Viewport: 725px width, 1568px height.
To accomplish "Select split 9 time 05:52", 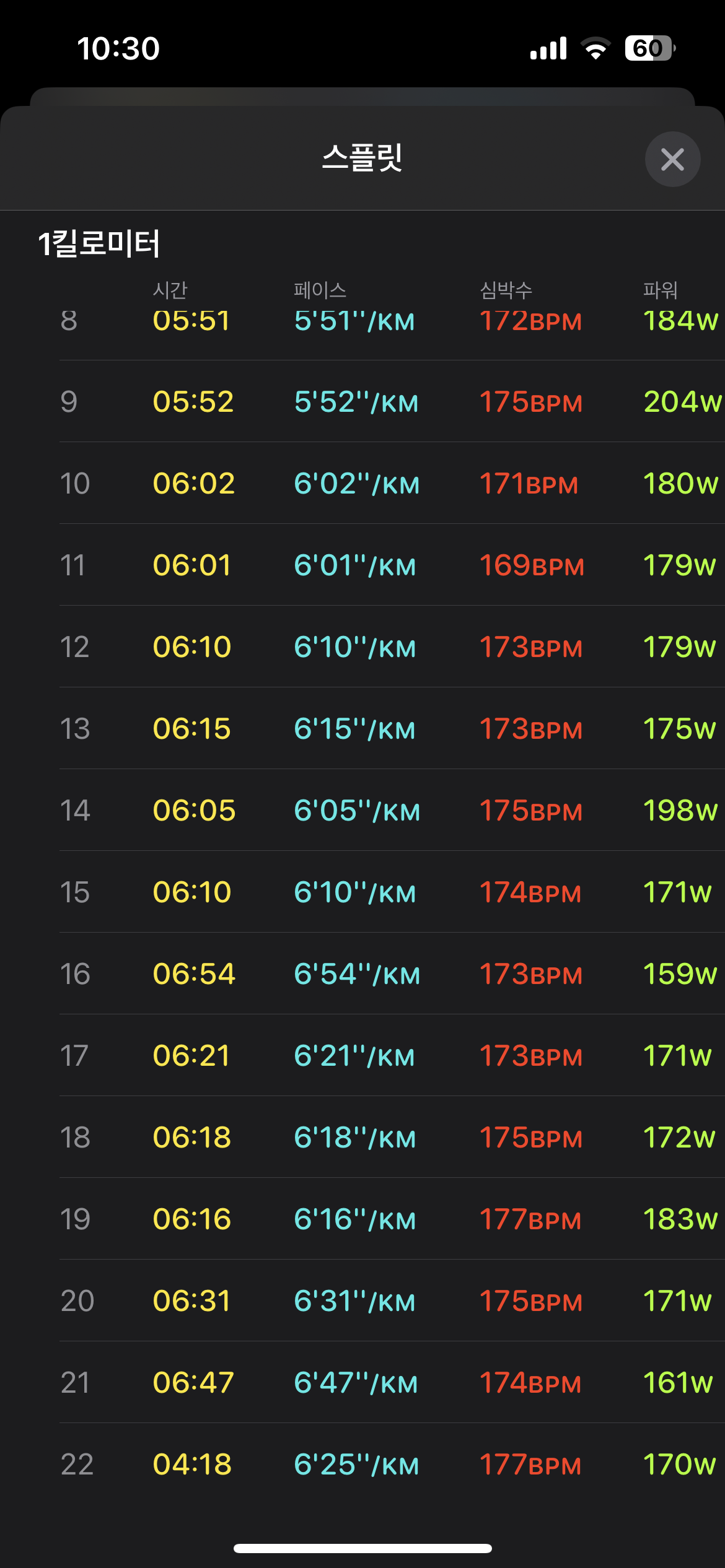I will tap(193, 402).
